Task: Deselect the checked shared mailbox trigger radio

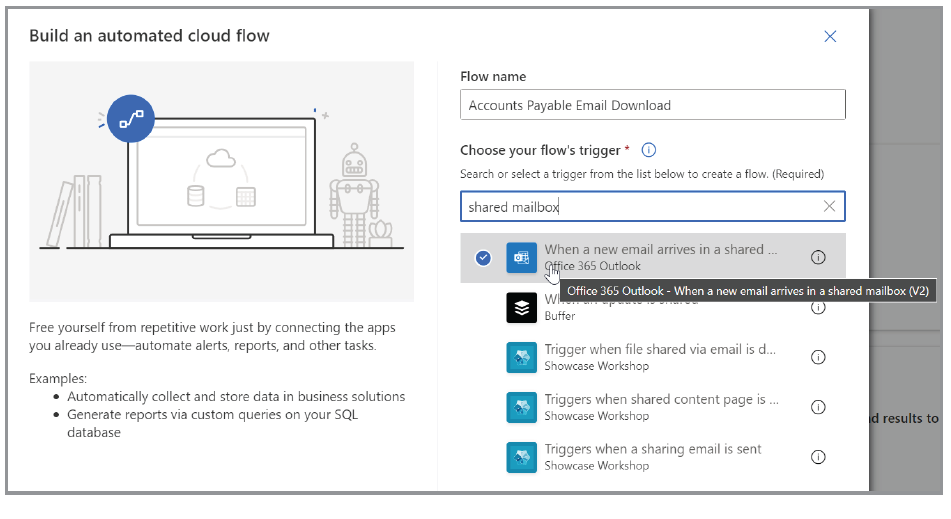Action: point(483,258)
